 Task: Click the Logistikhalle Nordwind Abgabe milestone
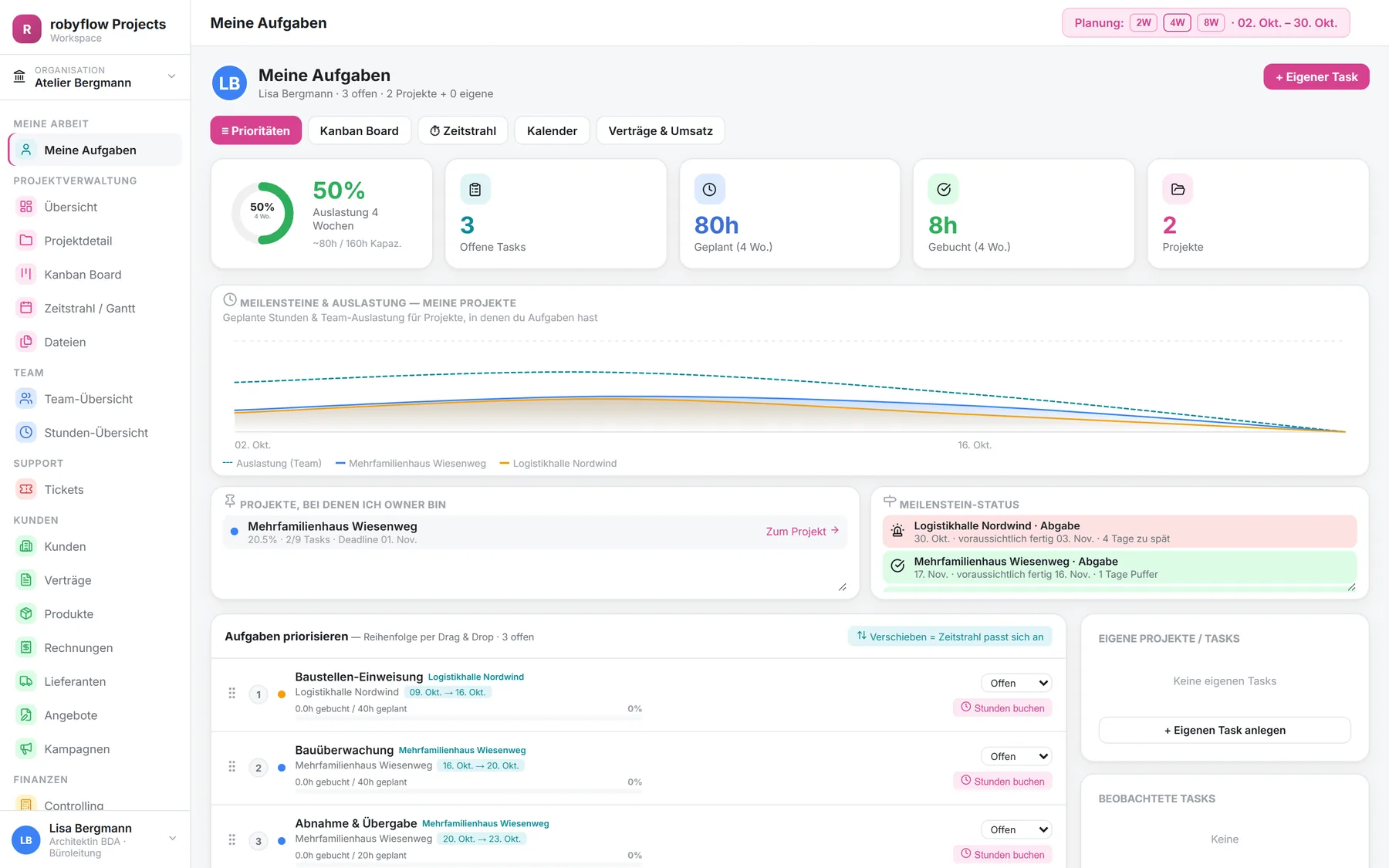click(1119, 532)
